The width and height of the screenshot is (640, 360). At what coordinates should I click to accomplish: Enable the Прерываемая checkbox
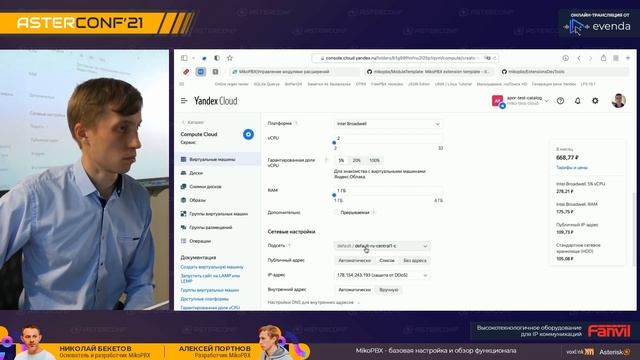point(337,212)
